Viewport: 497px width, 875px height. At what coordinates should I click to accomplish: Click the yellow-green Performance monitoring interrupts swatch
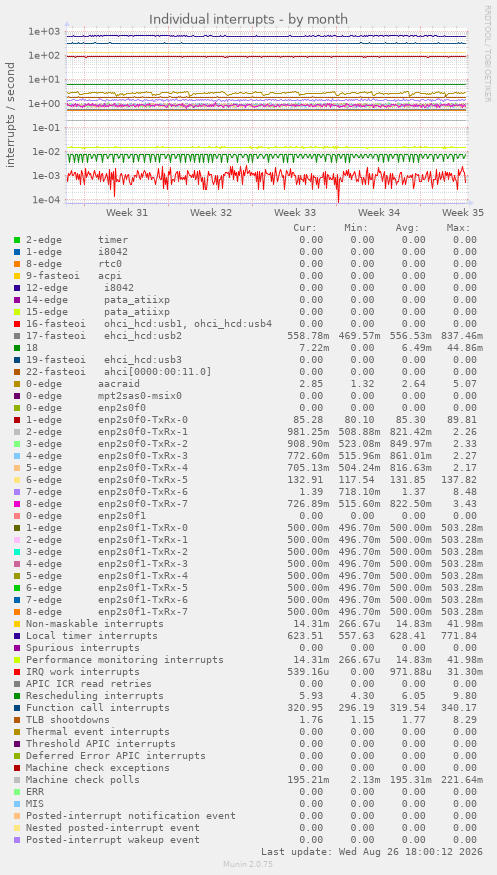pos(17,660)
